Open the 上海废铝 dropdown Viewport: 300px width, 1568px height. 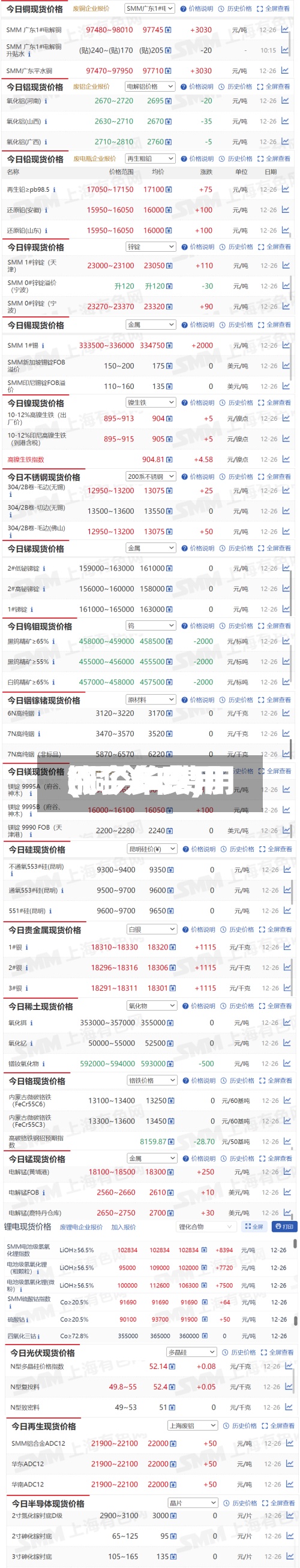click(192, 1426)
